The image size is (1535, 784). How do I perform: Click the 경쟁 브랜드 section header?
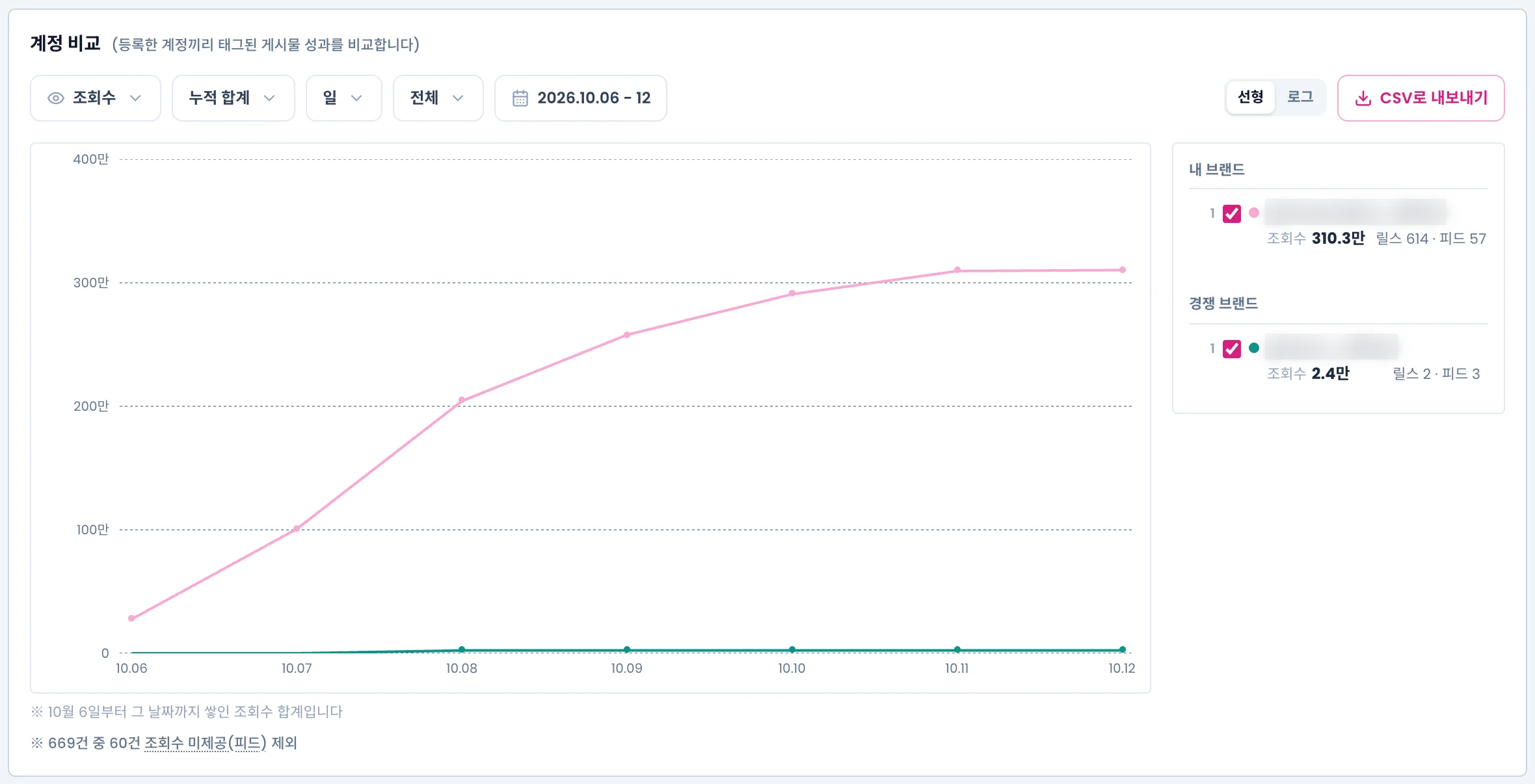tap(1223, 304)
